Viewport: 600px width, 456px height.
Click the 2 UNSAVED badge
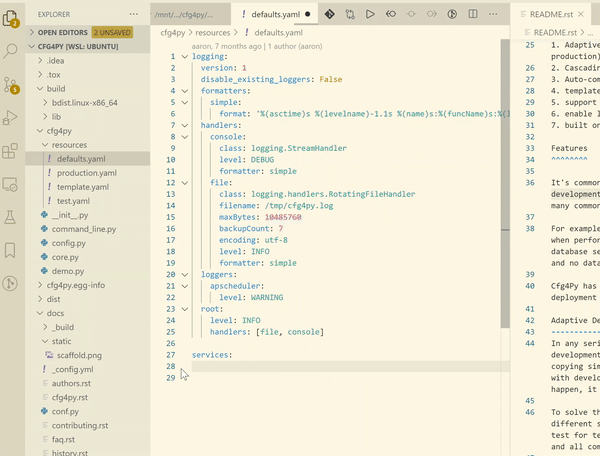pyautogui.click(x=112, y=33)
